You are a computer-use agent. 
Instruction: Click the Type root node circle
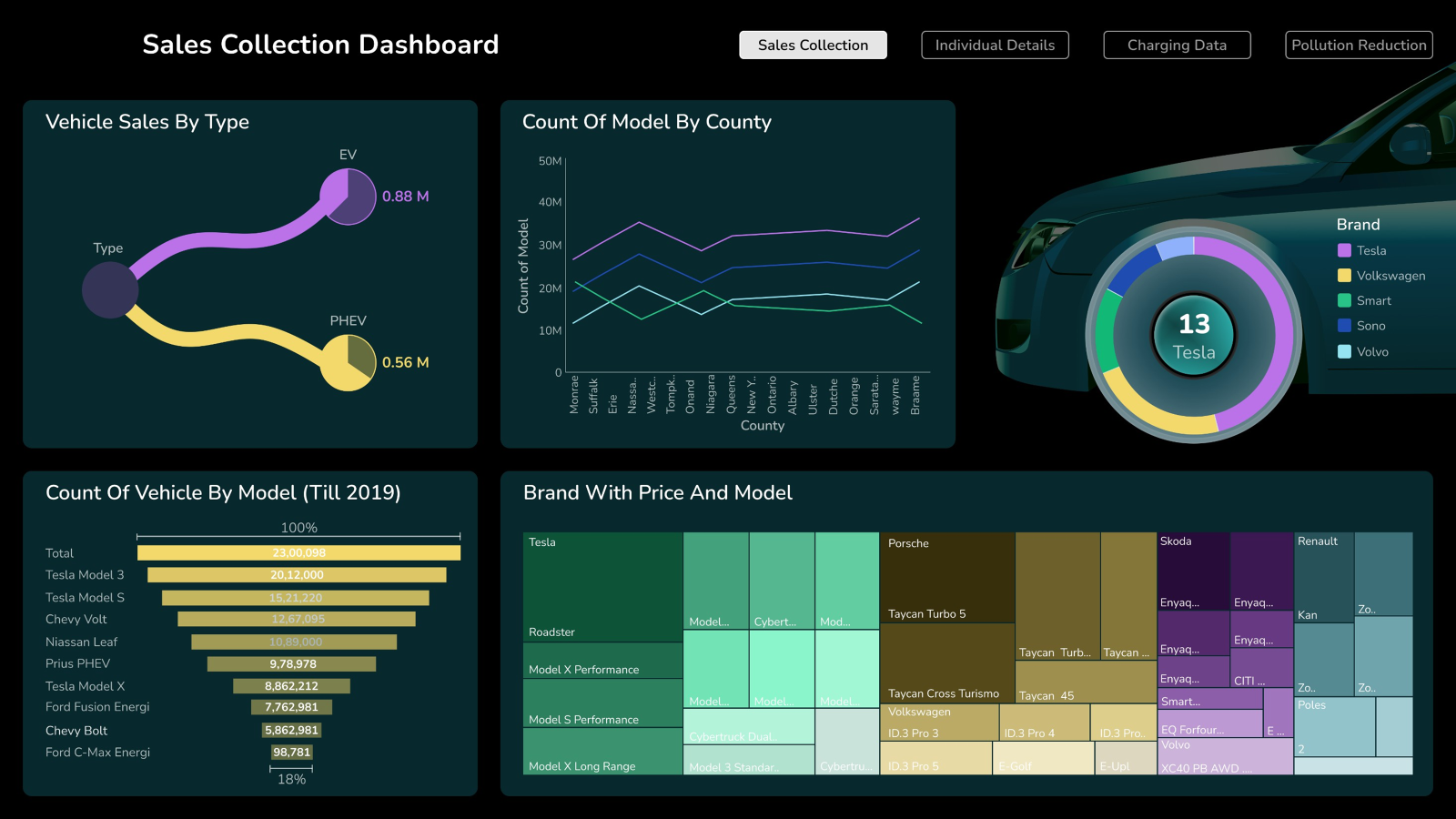(x=110, y=290)
